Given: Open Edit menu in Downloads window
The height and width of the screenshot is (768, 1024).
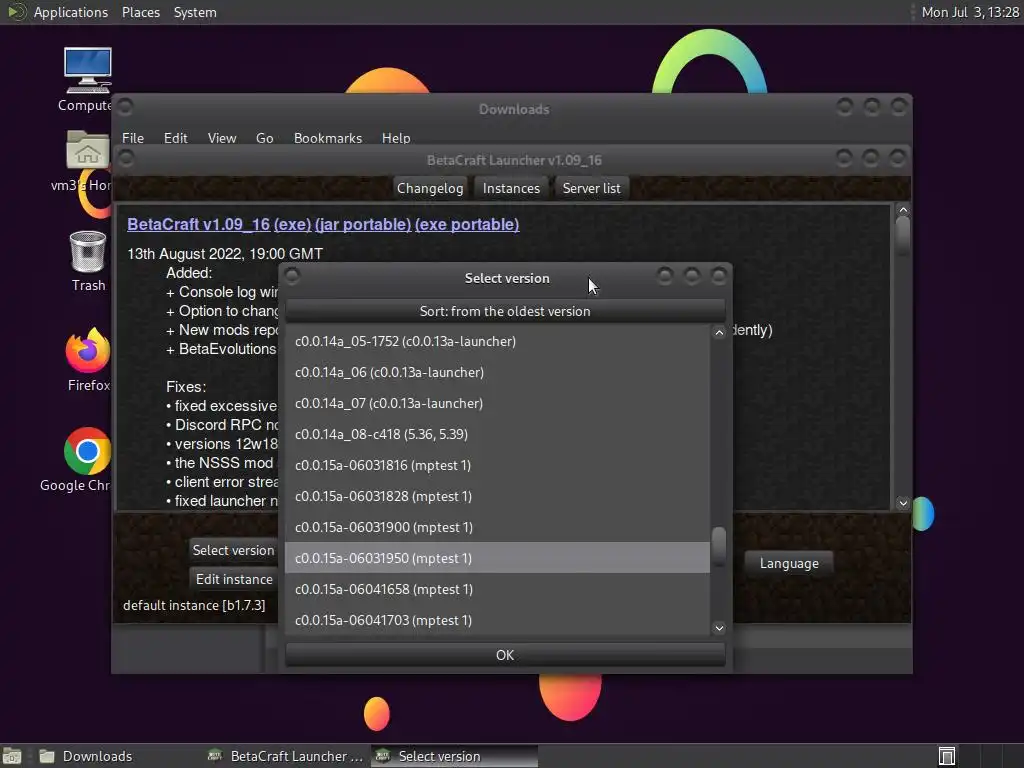Looking at the screenshot, I should coord(175,138).
